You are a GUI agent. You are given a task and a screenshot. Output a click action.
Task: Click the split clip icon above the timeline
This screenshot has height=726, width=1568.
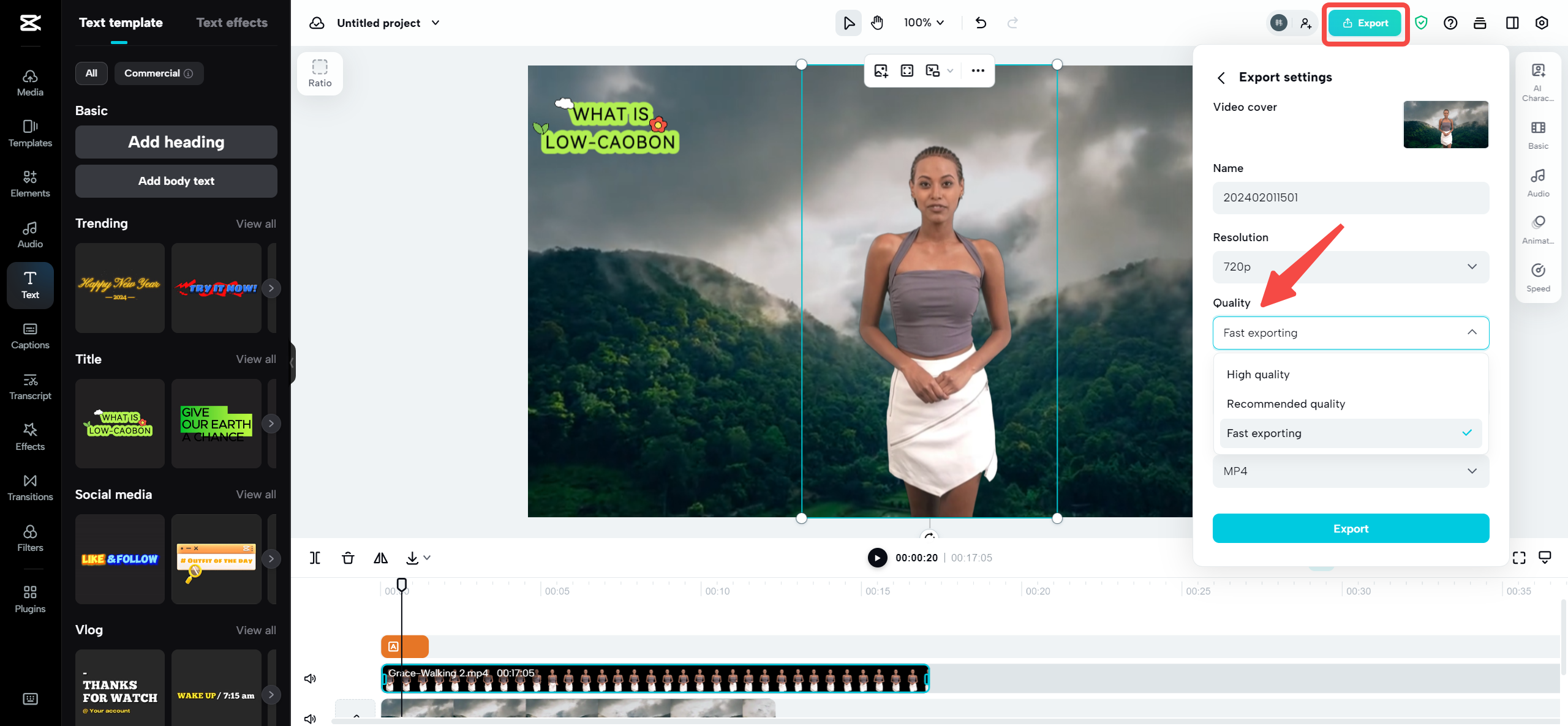315,558
